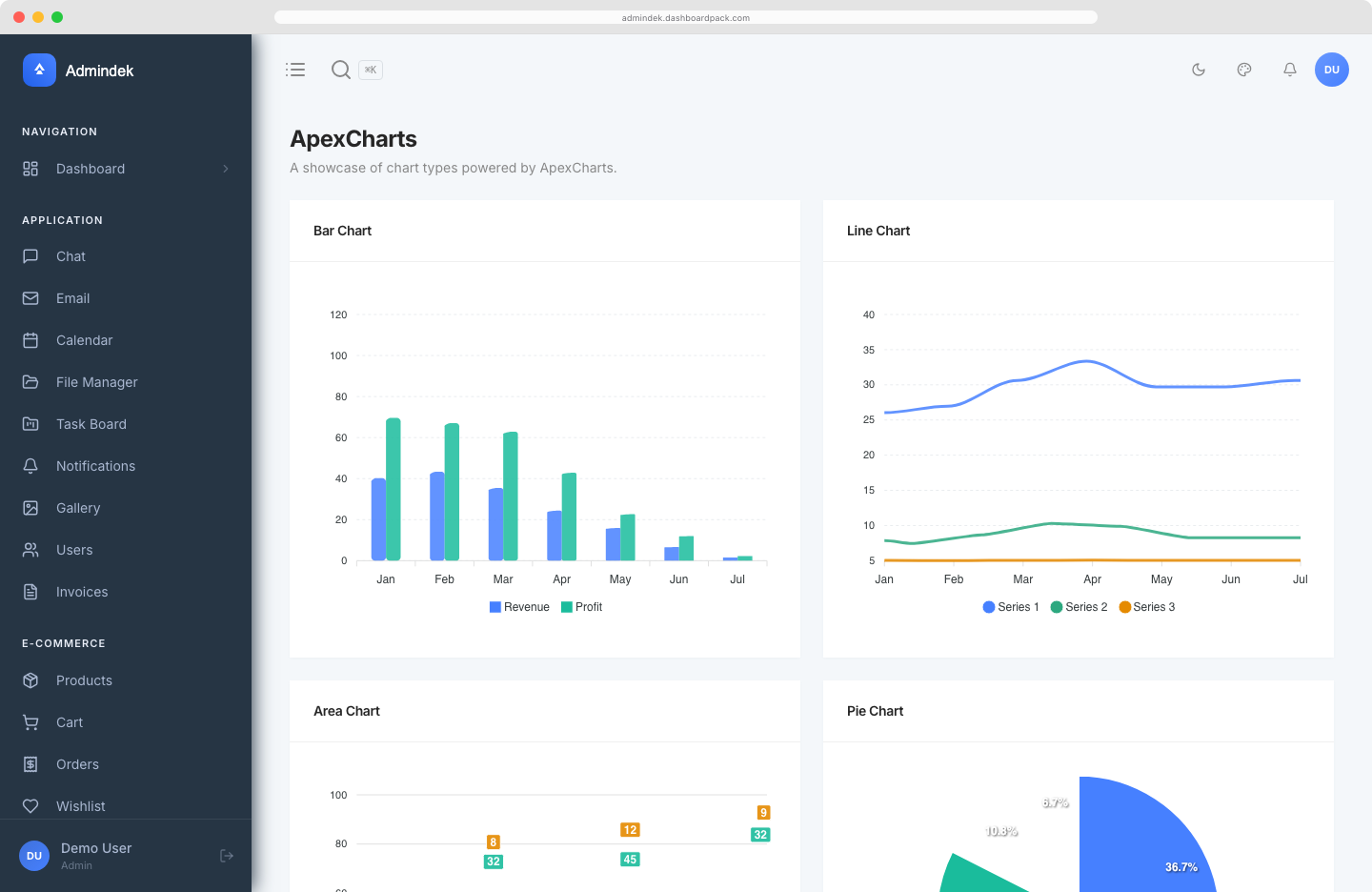The image size is (1372, 892).
Task: Click the Chat speech bubble icon
Action: (x=30, y=256)
